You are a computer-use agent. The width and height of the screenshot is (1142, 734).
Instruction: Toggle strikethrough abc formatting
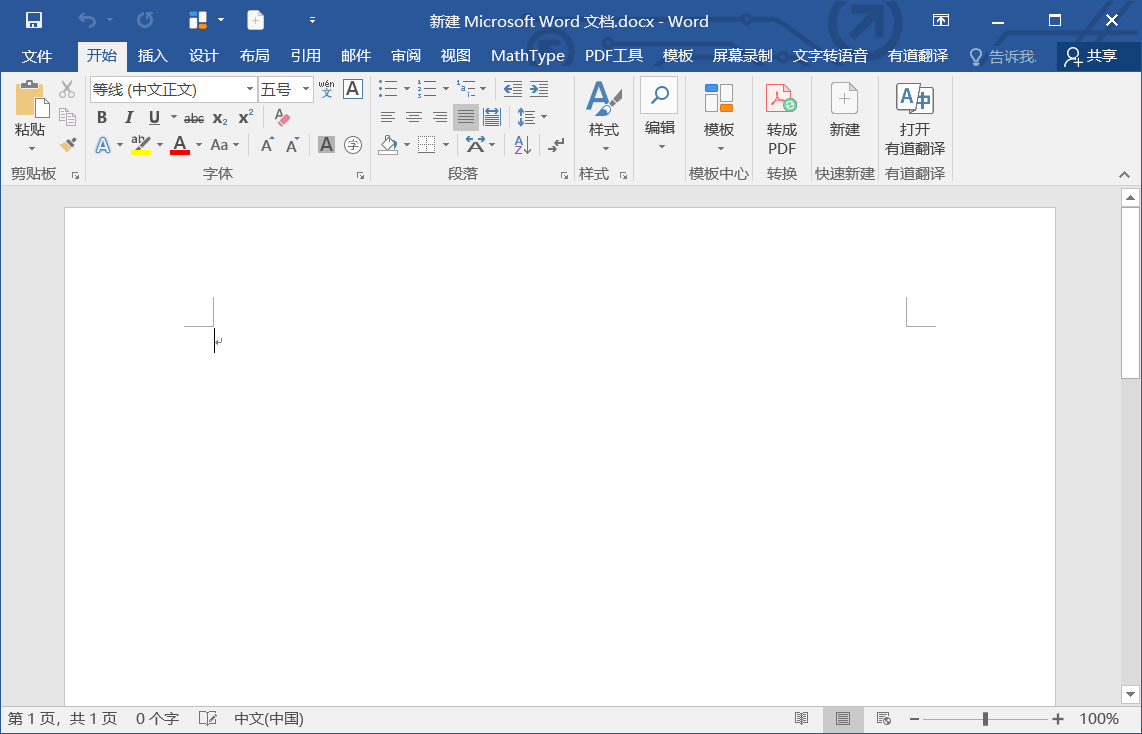[x=194, y=118]
